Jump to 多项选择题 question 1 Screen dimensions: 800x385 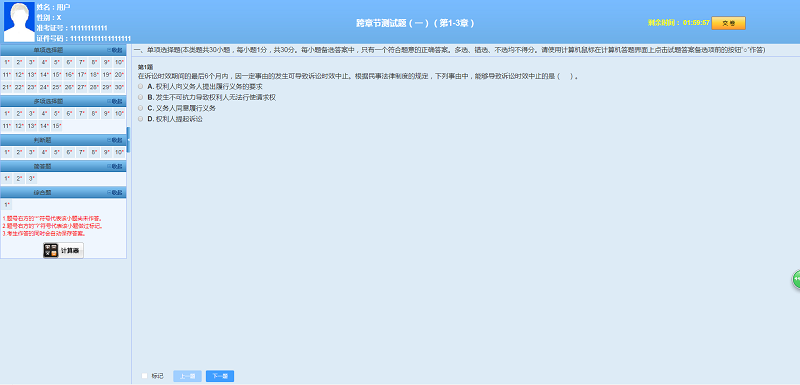pyautogui.click(x=7, y=113)
